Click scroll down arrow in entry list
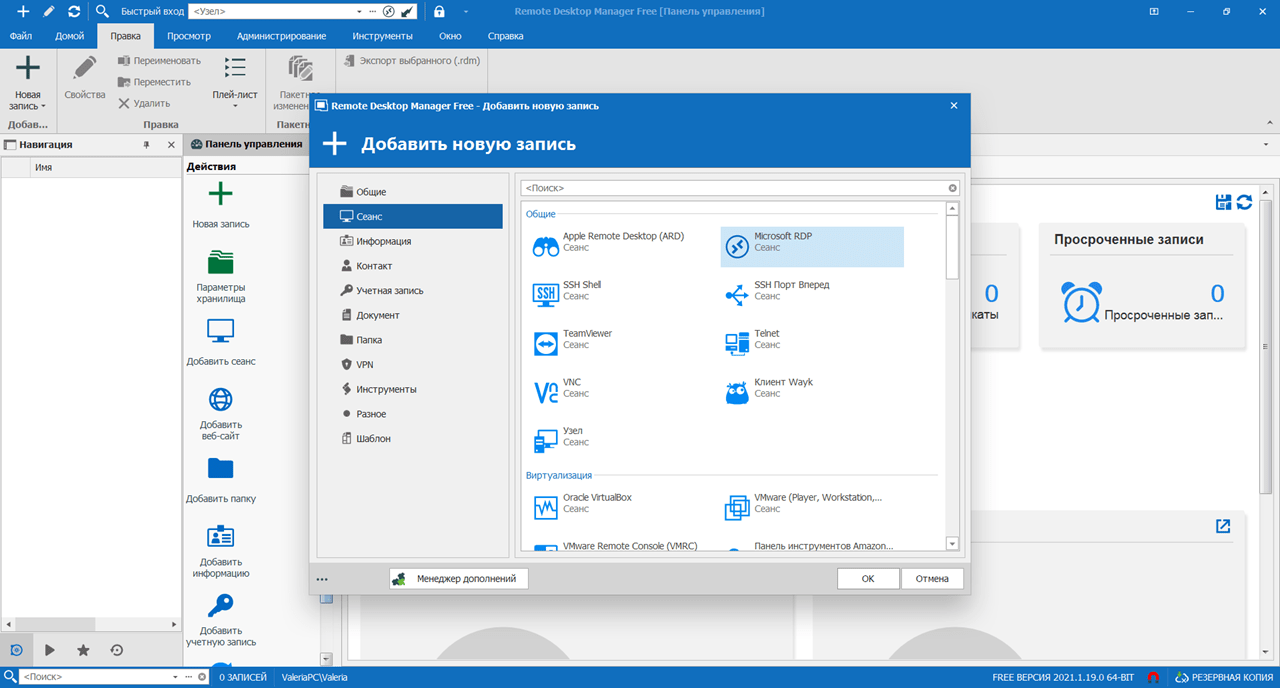Viewport: 1280px width, 688px height. [952, 544]
